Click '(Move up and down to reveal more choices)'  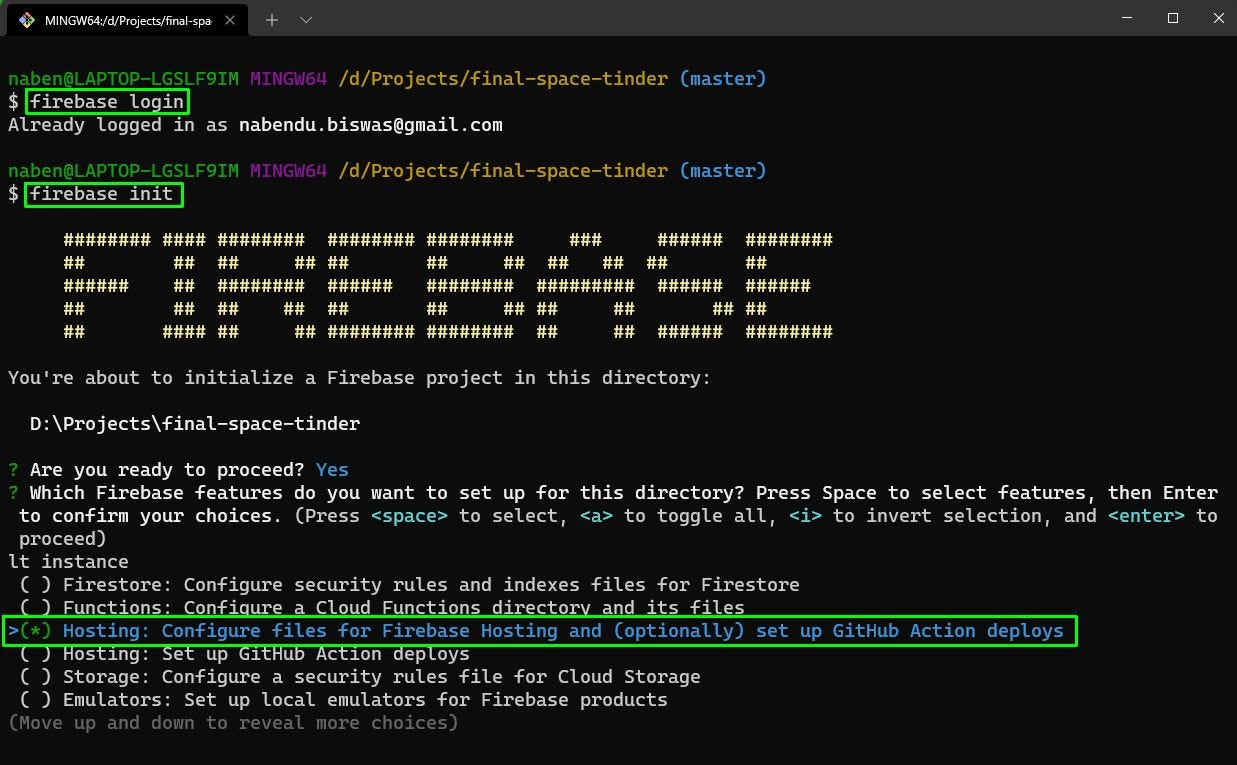[x=233, y=723]
